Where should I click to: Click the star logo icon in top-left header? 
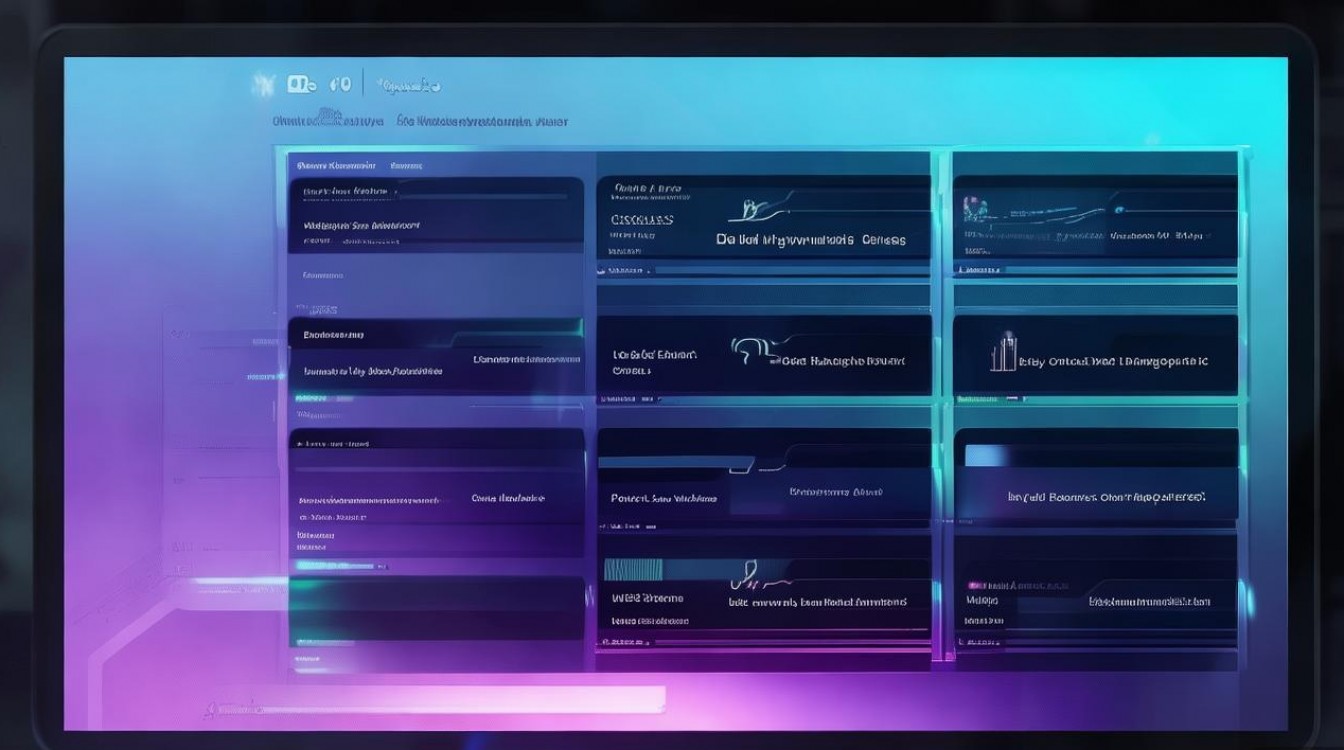click(263, 85)
